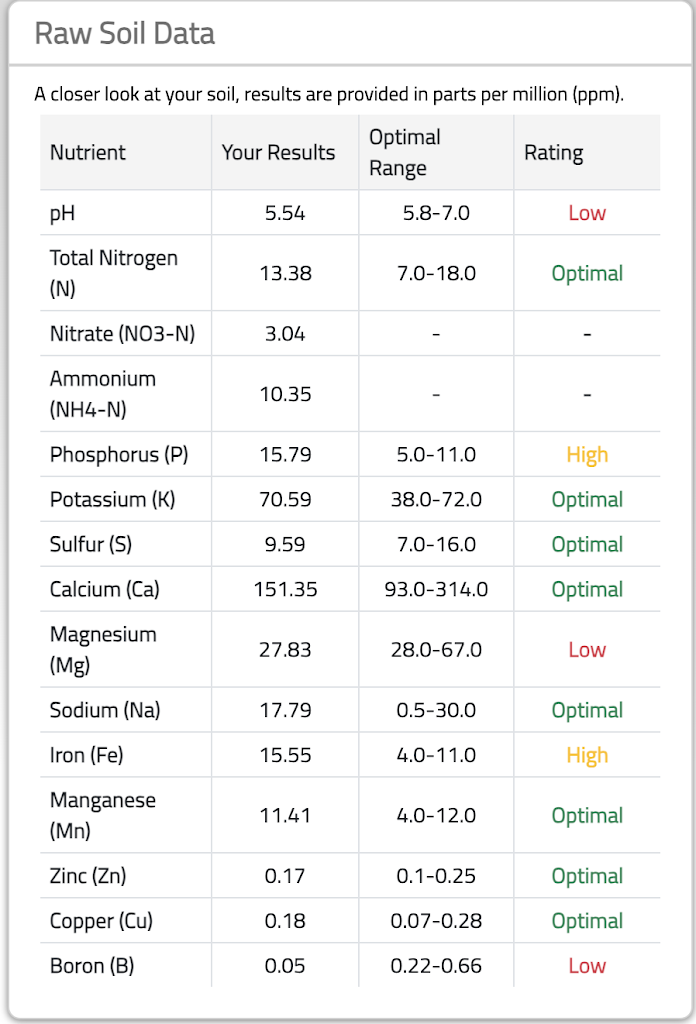Select the Nutrient column header
The image size is (696, 1024).
click(x=88, y=153)
